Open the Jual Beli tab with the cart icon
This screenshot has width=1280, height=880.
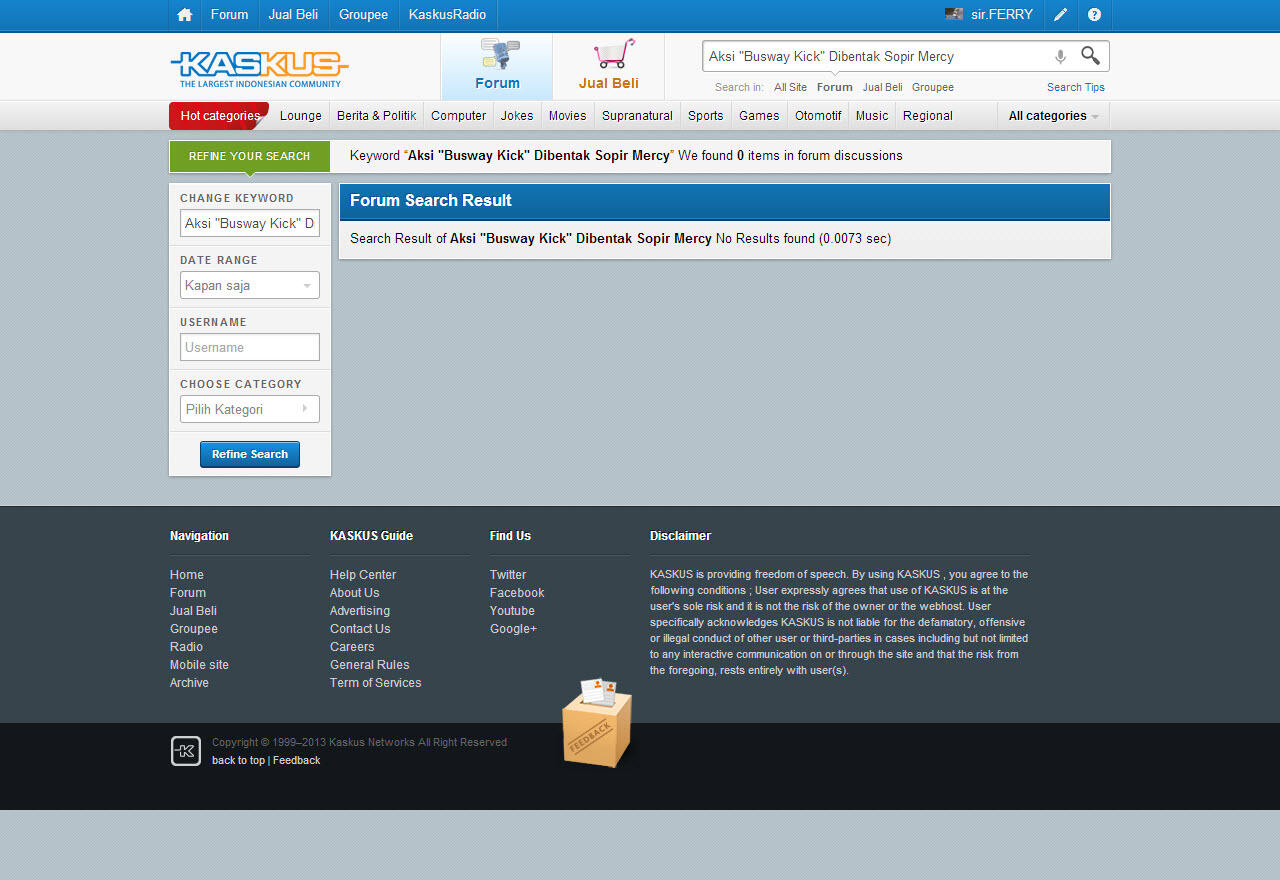click(x=608, y=67)
